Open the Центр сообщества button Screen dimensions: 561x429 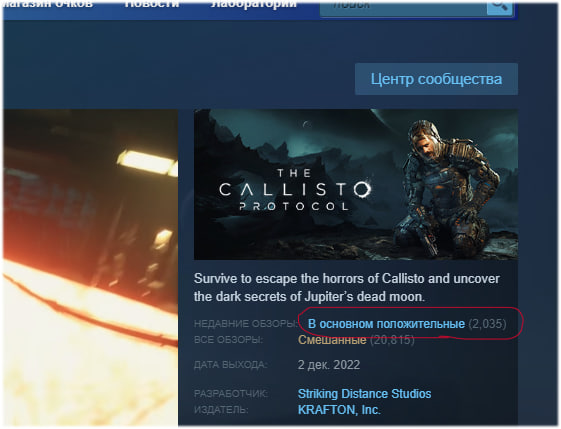click(x=436, y=79)
